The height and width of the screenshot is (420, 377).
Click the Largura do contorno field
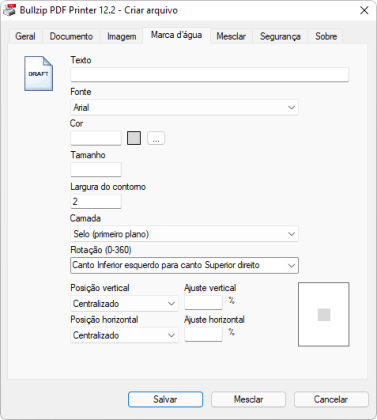point(96,201)
